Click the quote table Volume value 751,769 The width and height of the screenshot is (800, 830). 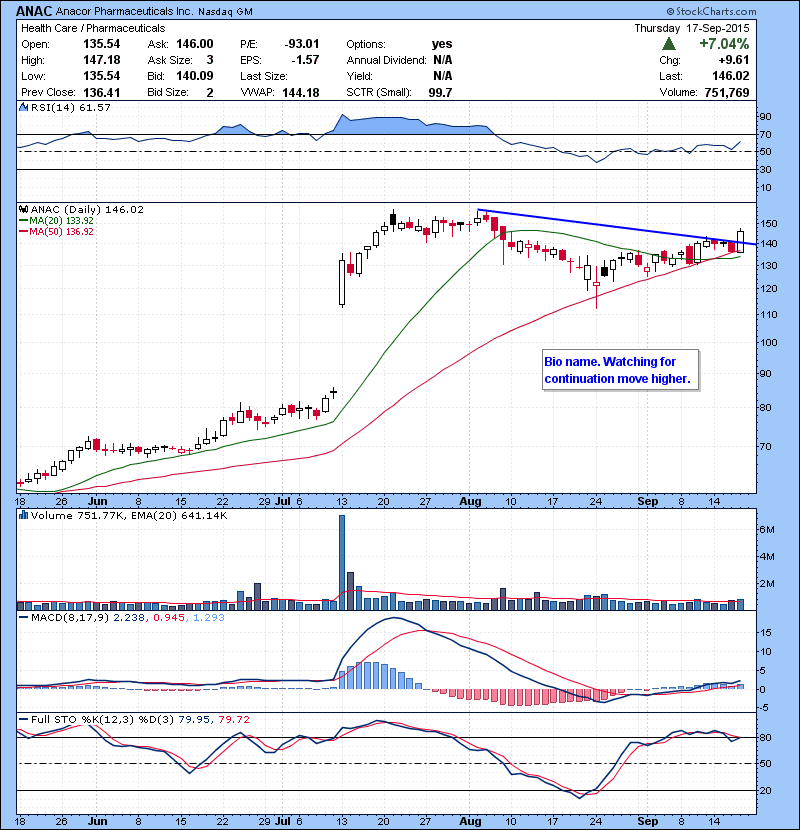727,92
